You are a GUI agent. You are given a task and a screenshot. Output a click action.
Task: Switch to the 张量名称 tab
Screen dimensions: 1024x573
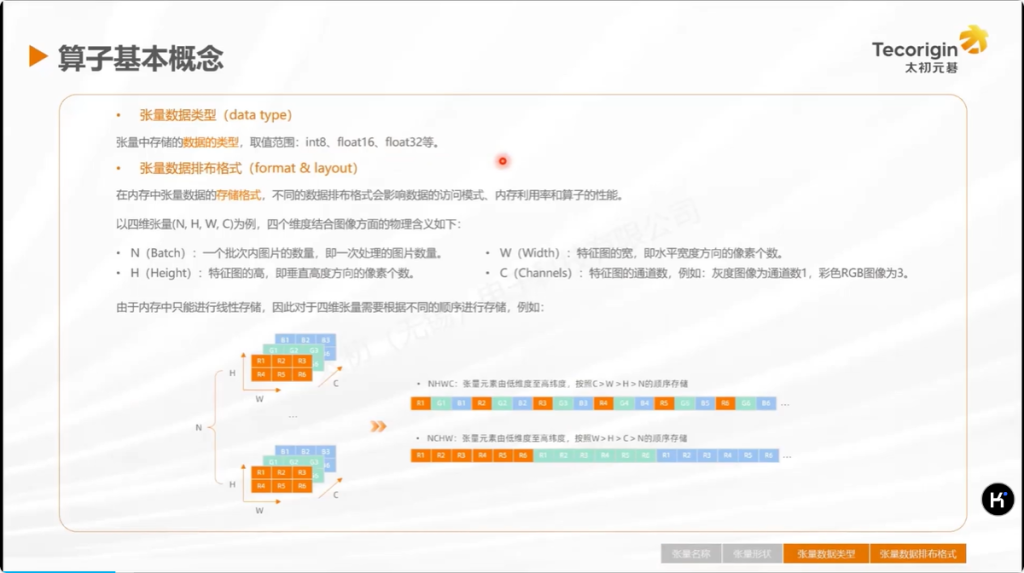[690, 553]
